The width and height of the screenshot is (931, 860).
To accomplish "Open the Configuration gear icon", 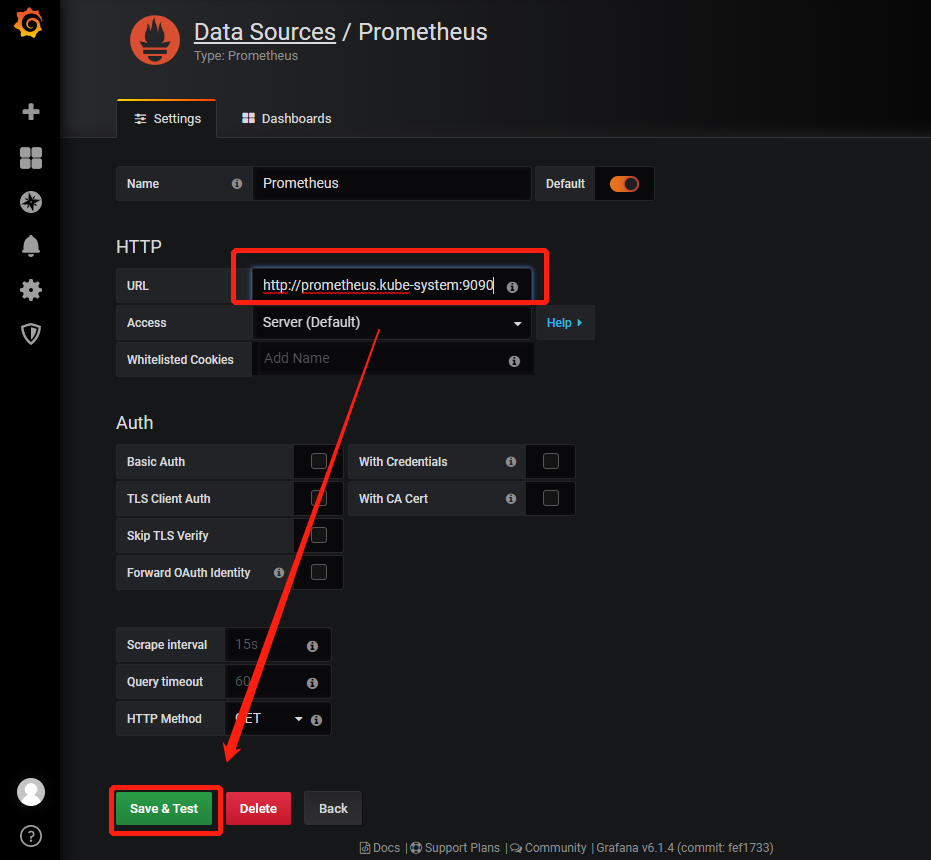I will point(31,290).
